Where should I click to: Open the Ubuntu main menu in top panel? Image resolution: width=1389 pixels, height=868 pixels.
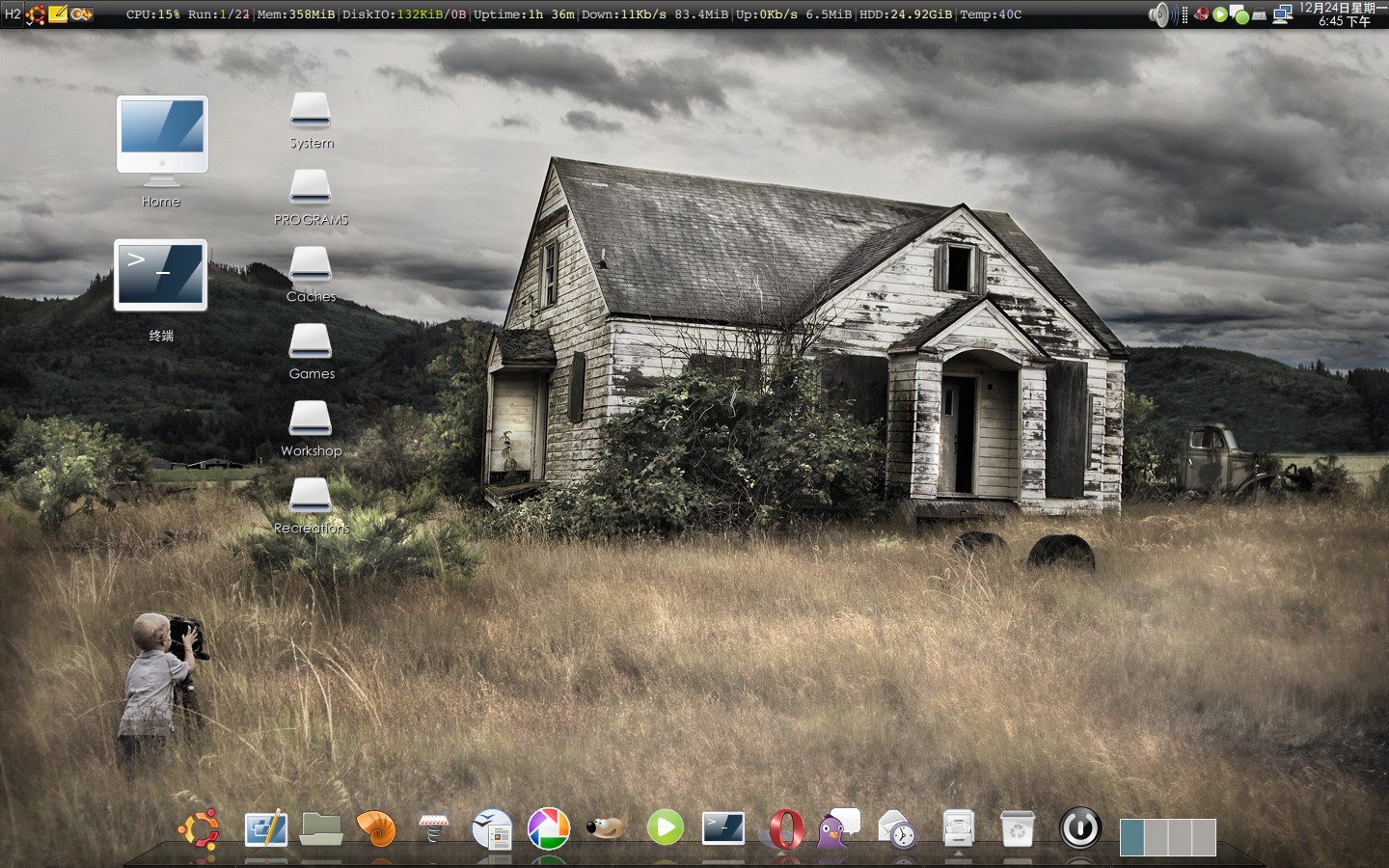point(36,14)
